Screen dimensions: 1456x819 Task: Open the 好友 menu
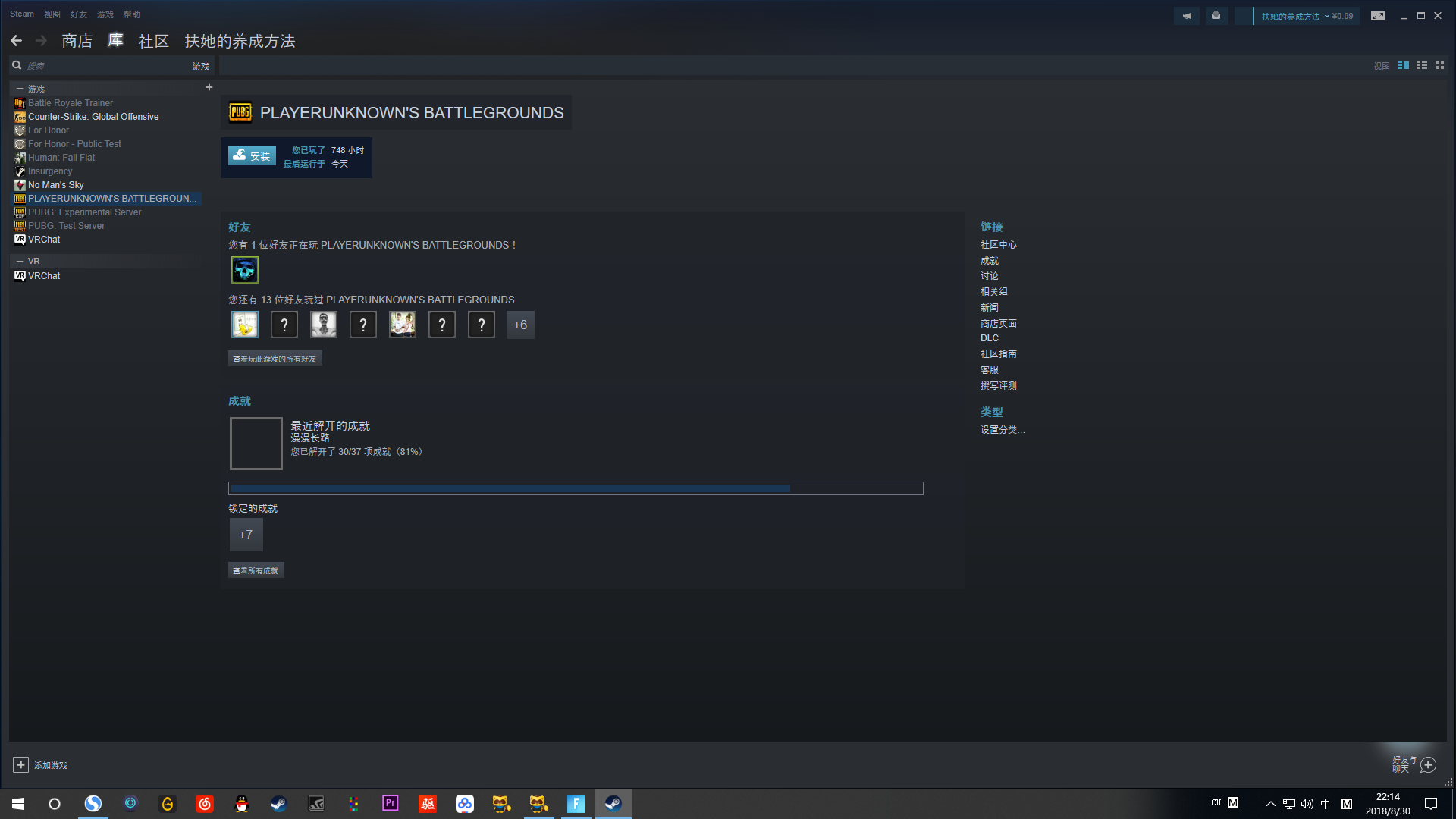click(x=79, y=14)
